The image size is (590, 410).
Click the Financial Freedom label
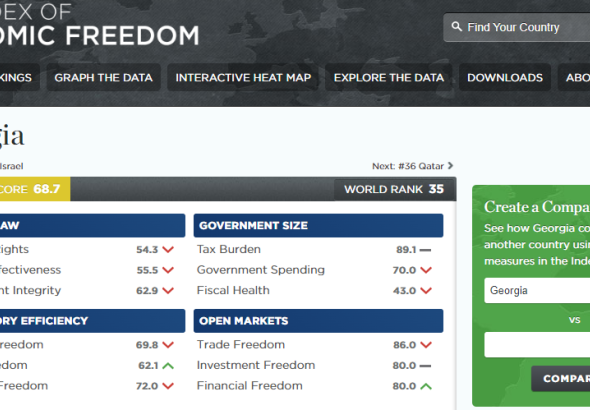click(249, 386)
